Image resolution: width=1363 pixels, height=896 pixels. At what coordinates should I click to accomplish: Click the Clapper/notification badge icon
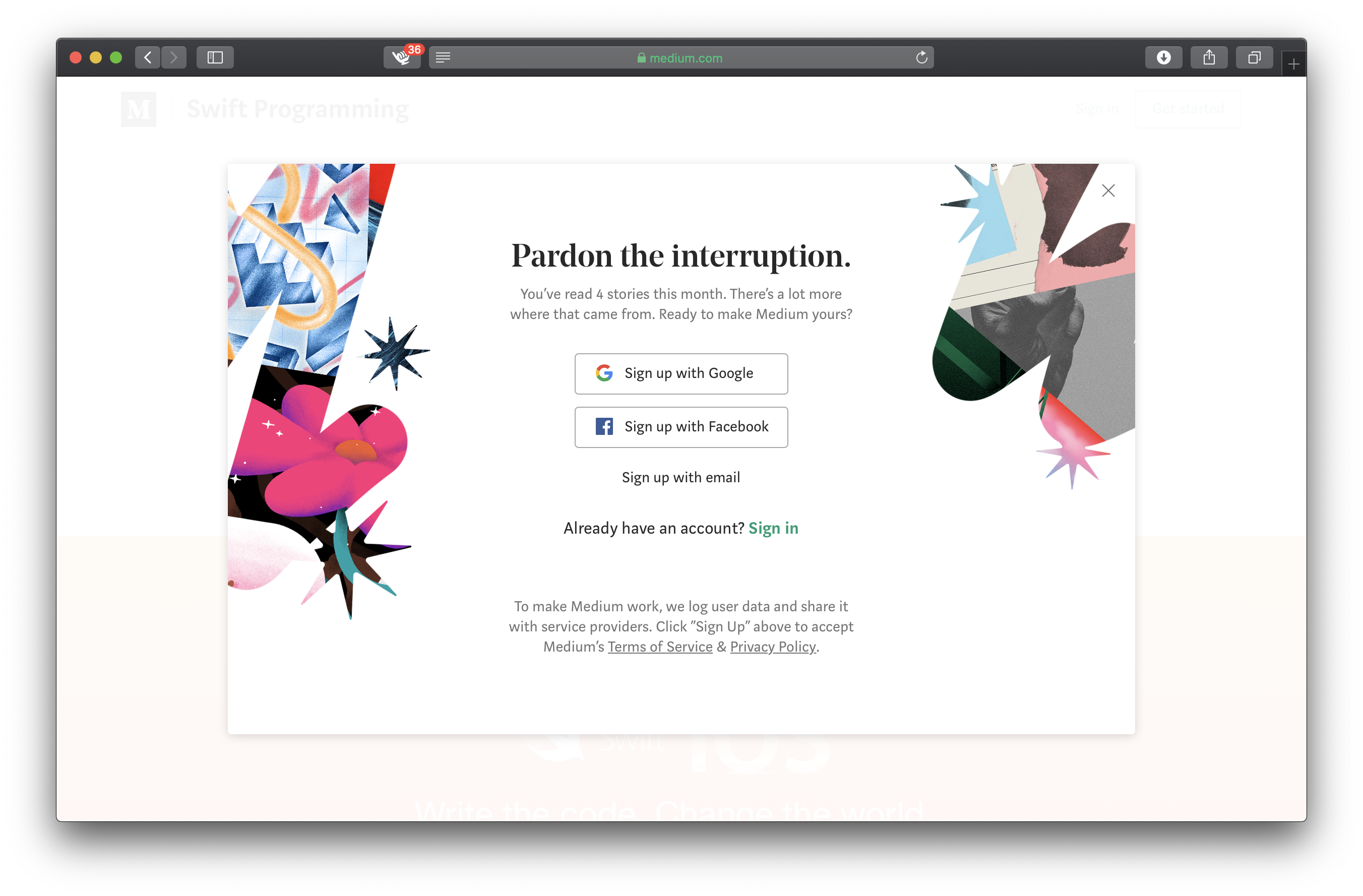tap(401, 57)
